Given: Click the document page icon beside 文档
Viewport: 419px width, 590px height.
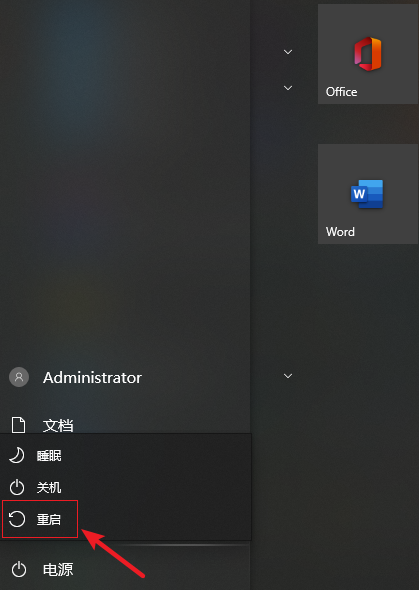Looking at the screenshot, I should pos(18,425).
